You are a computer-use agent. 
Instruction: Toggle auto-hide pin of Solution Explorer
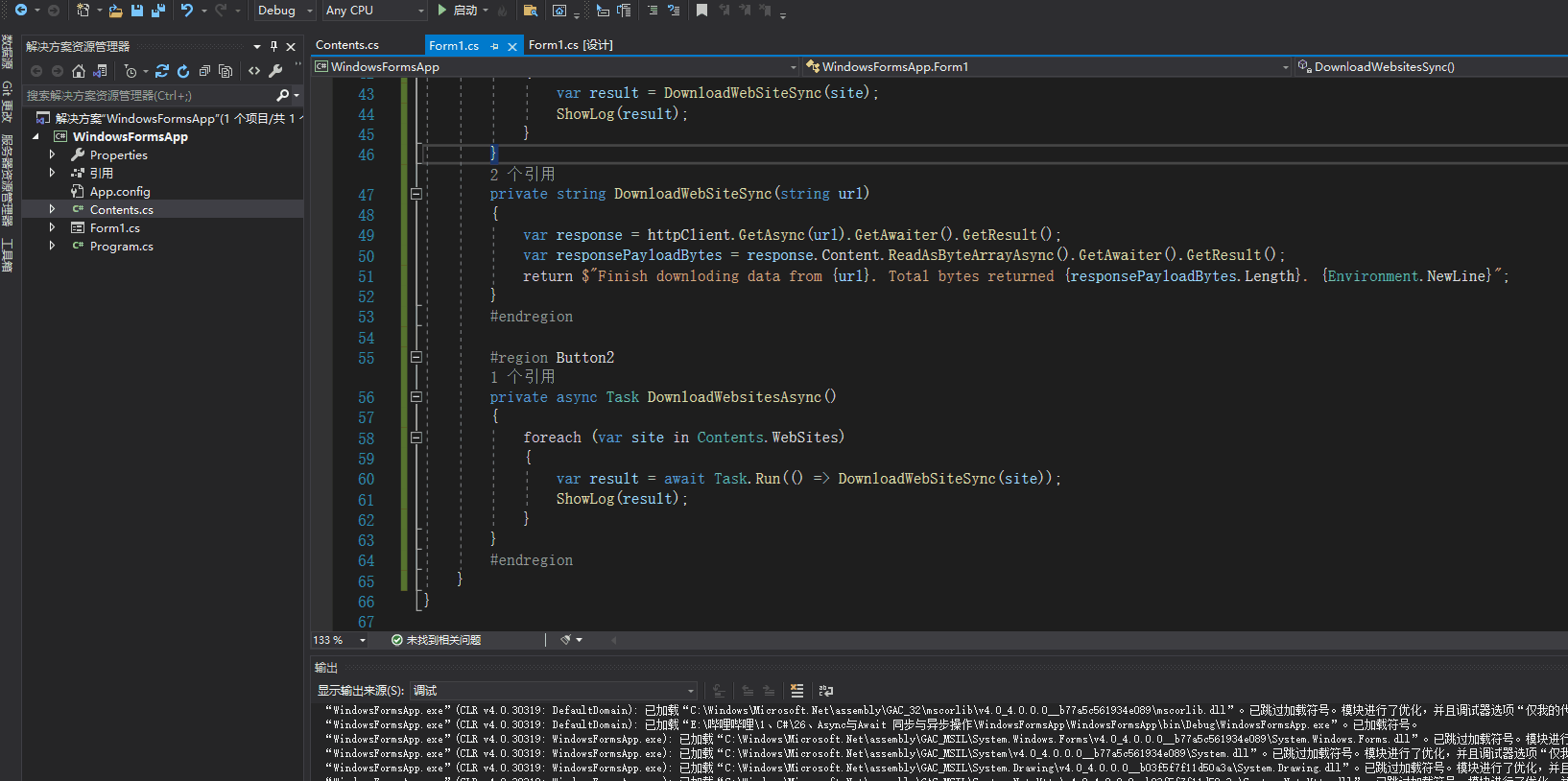273,46
